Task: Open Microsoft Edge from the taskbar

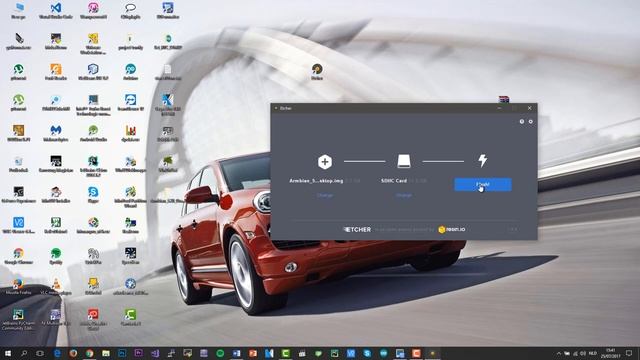Action: pos(57,353)
